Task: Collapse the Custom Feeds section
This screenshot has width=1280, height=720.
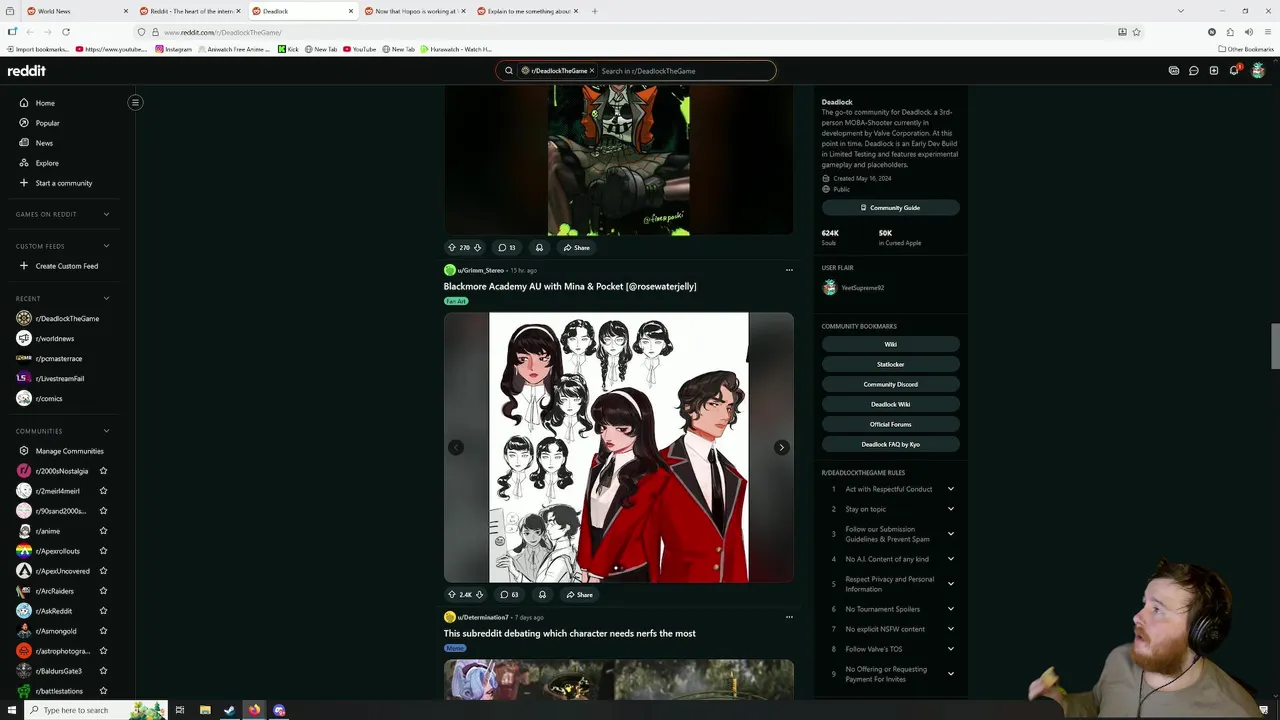Action: coord(106,246)
